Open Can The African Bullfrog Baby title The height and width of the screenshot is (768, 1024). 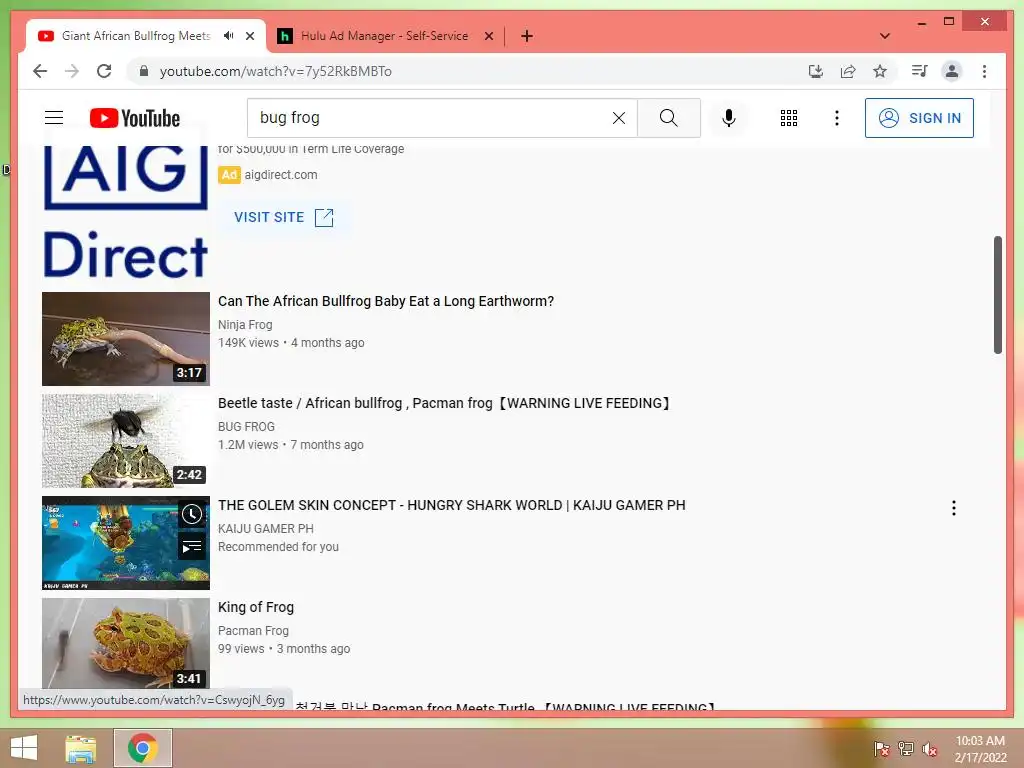[386, 301]
